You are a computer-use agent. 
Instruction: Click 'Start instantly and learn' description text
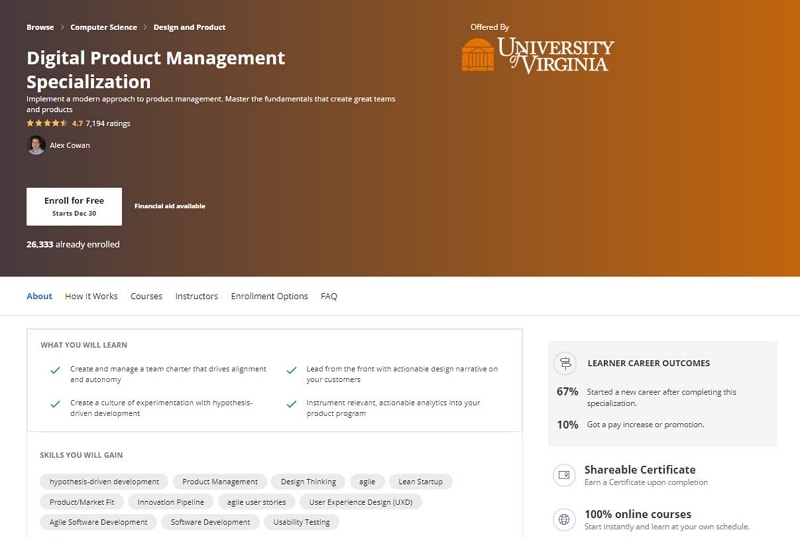pyautogui.click(x=667, y=527)
